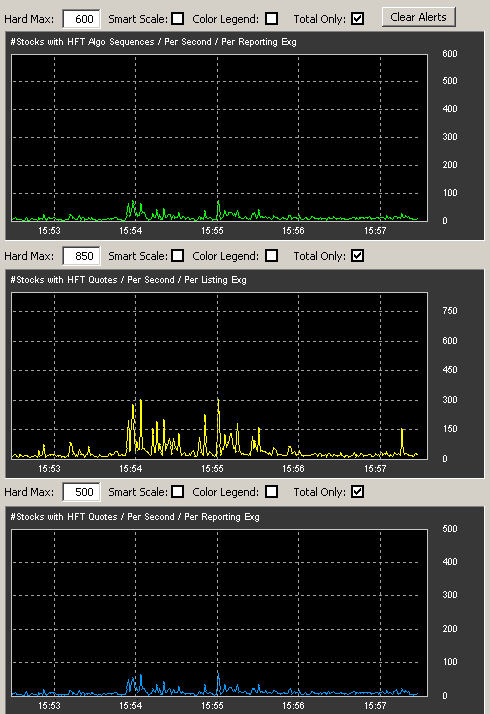
Task: Enable Smart Scale for the Algo Sequences chart
Action: pyautogui.click(x=178, y=19)
